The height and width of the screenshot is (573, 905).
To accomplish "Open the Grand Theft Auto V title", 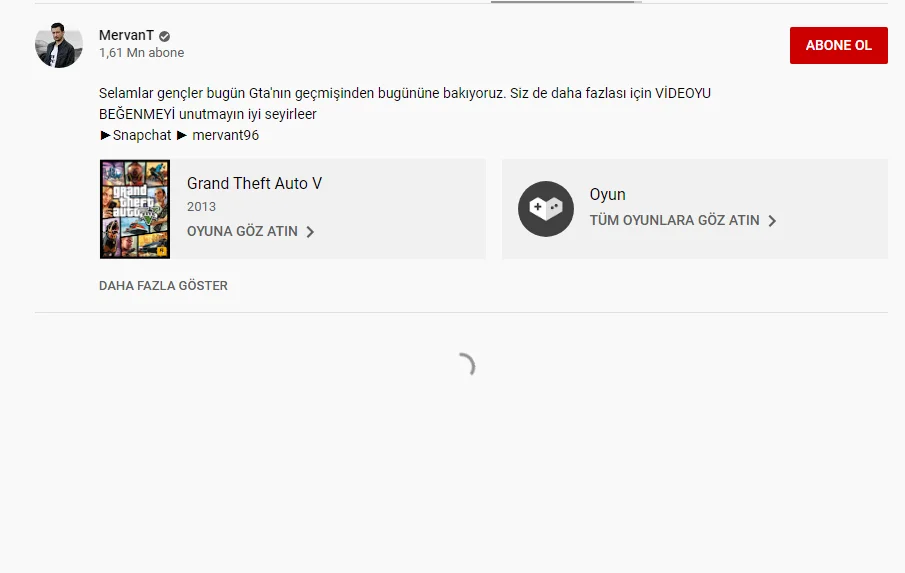I will tap(254, 183).
